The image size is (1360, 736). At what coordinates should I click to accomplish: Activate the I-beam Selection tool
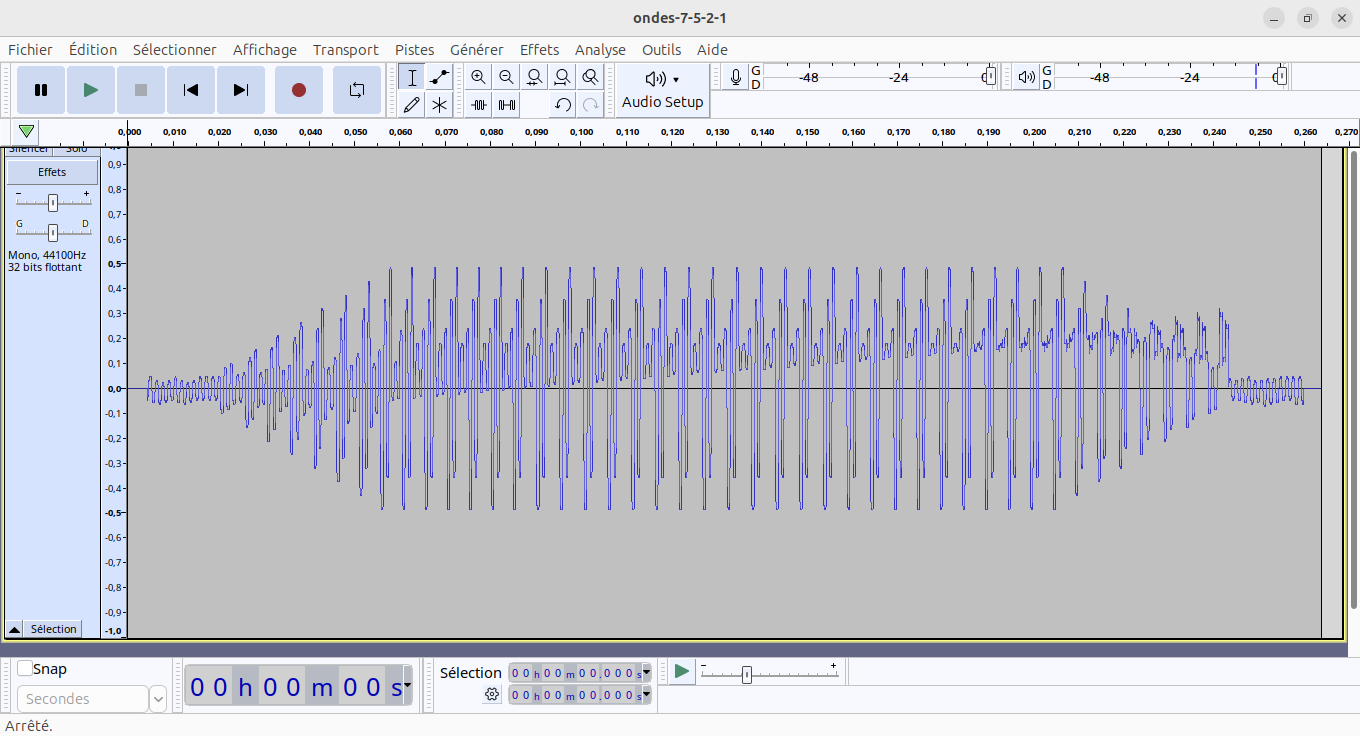tap(411, 77)
